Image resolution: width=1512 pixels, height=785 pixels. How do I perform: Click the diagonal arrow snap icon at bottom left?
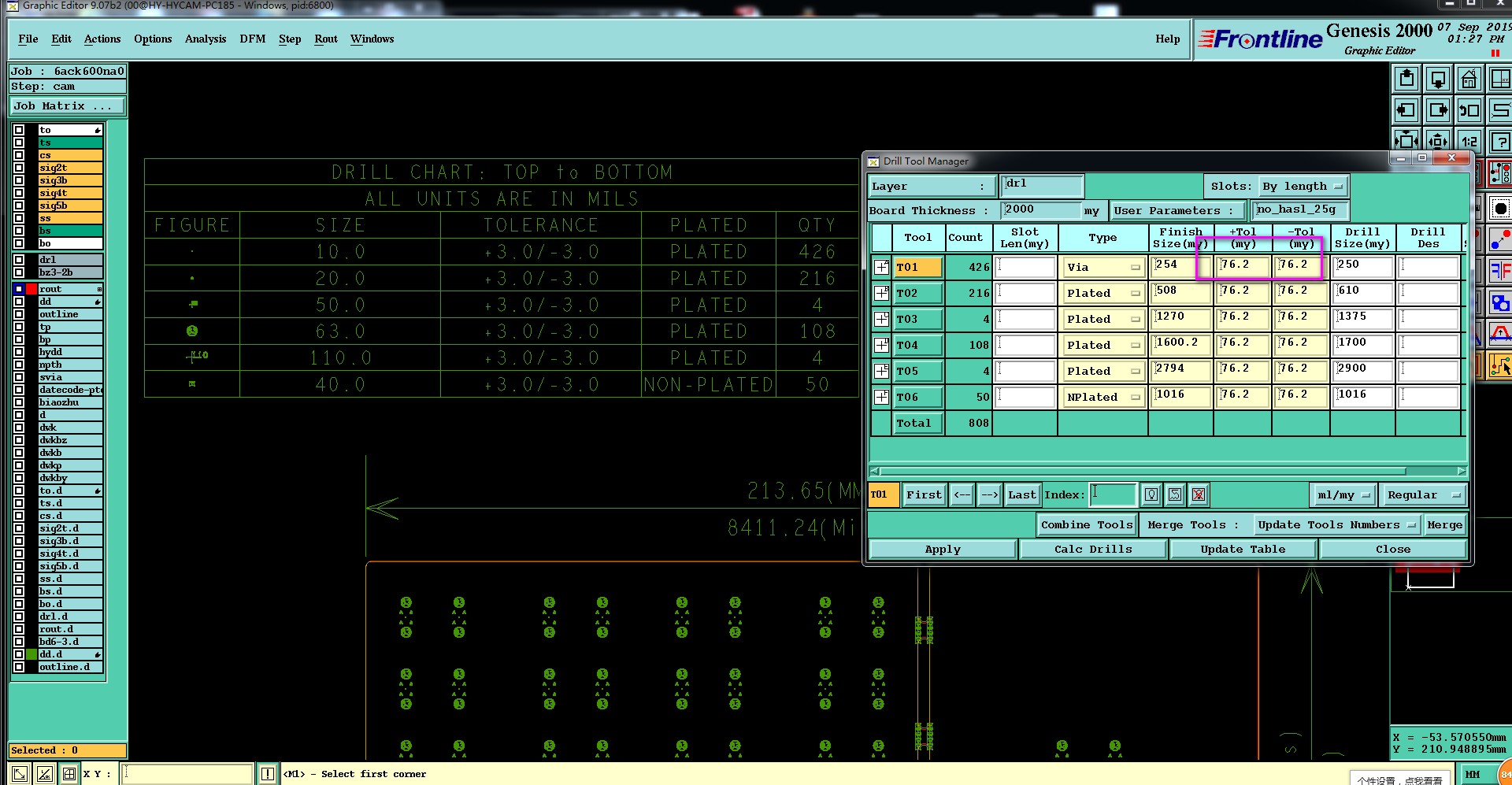20,774
